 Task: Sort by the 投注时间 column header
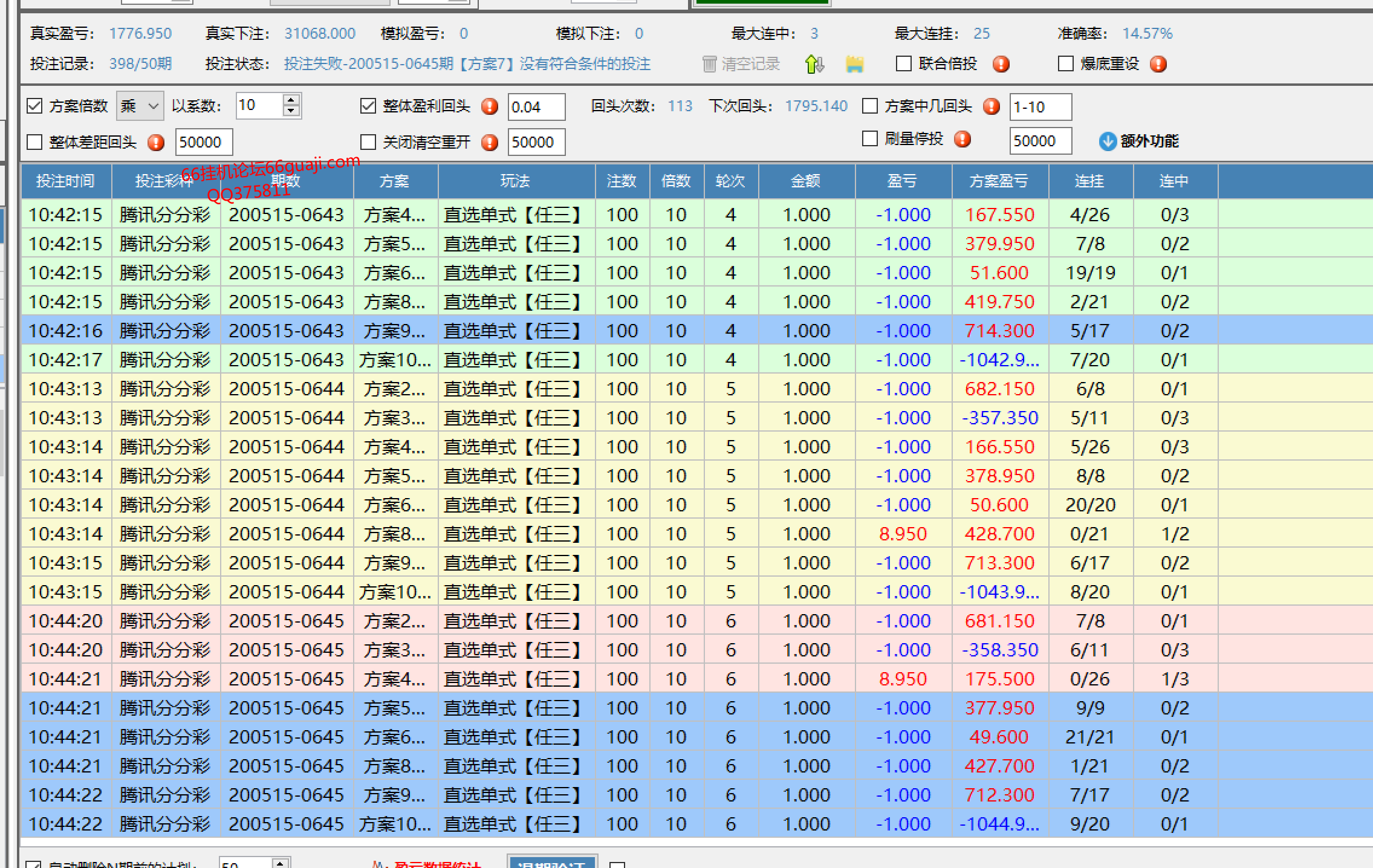point(66,181)
